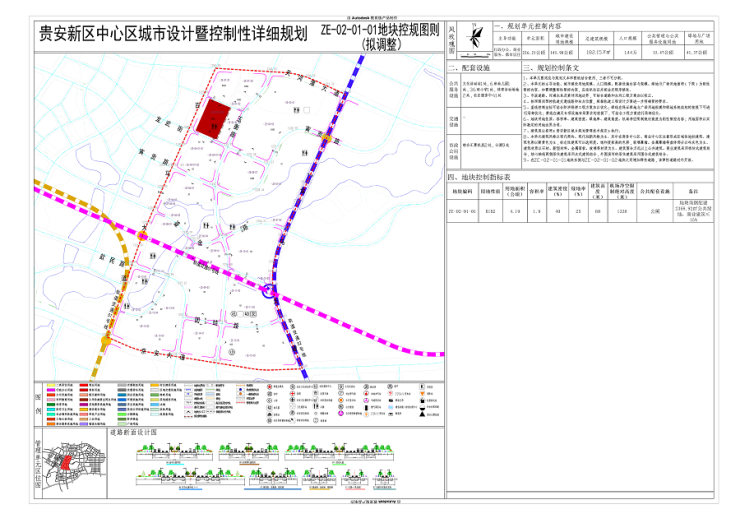Click the magenta circle symbol in legend
The width and height of the screenshot is (740, 523).
pyautogui.click(x=340, y=413)
